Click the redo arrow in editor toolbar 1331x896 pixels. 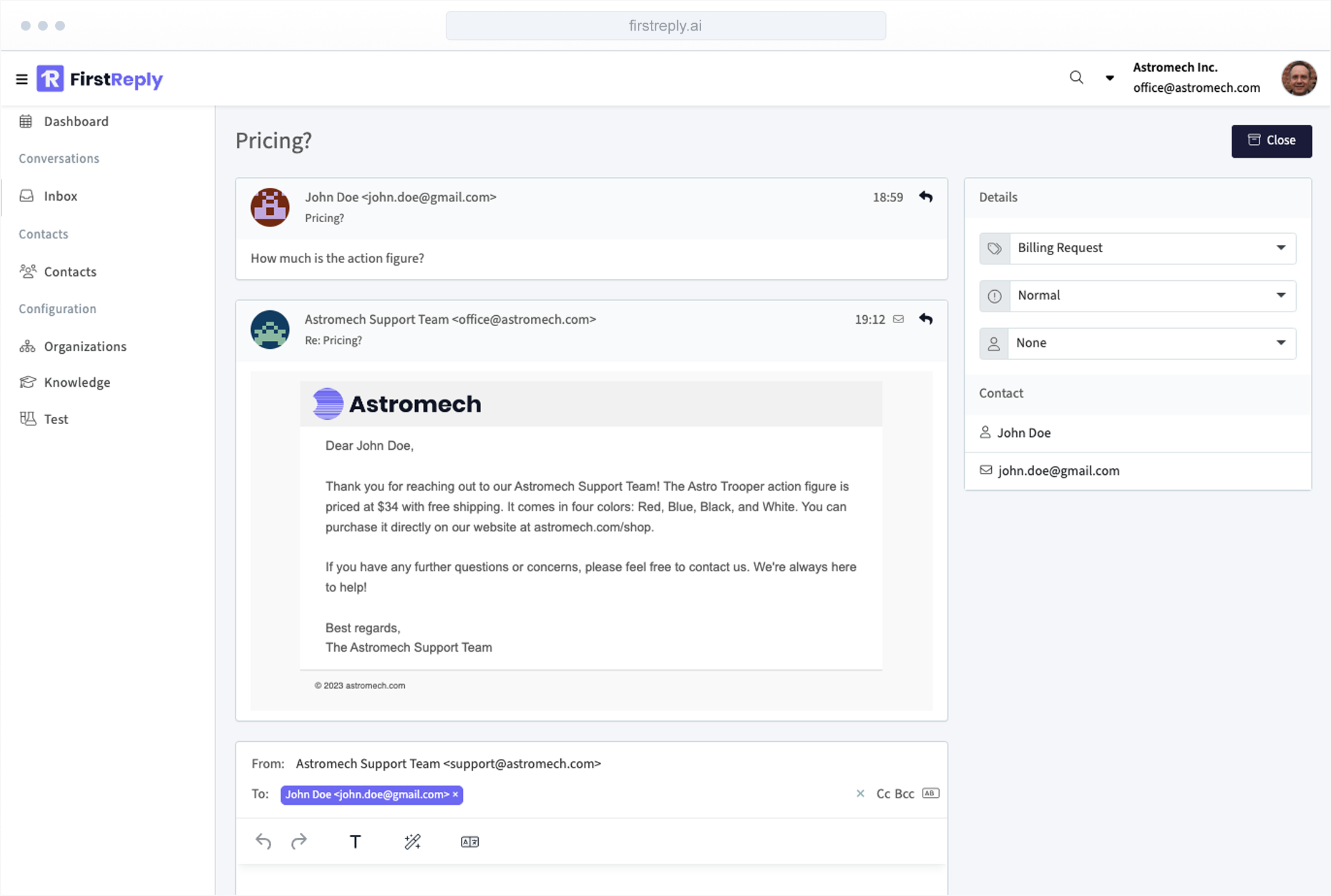pos(299,842)
